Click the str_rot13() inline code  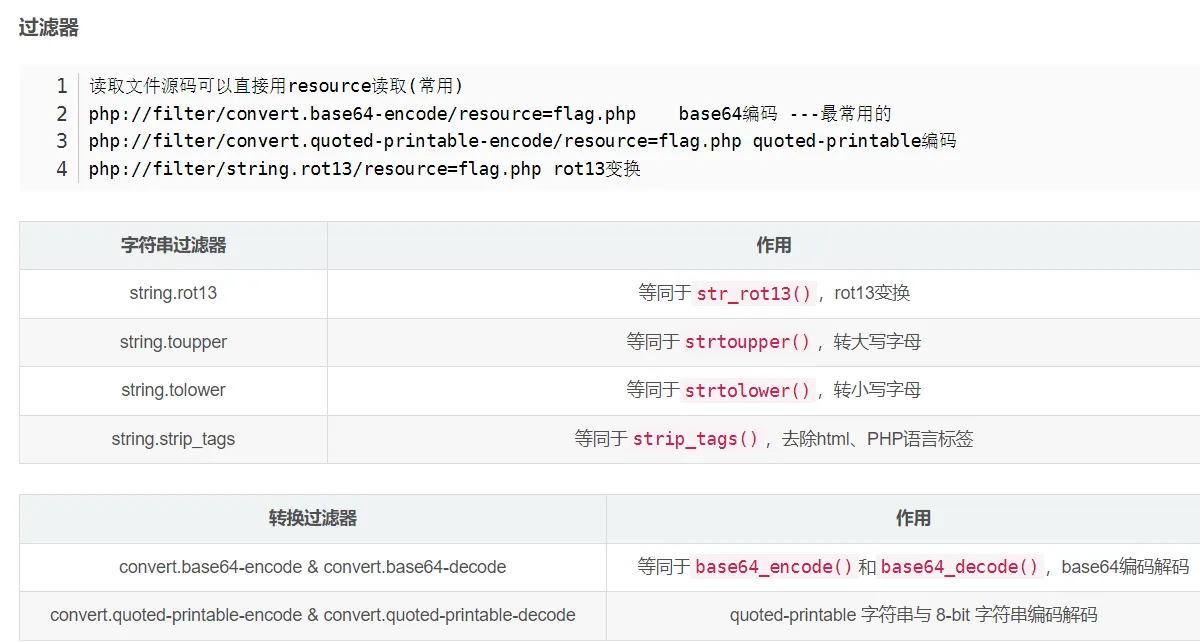click(x=755, y=294)
